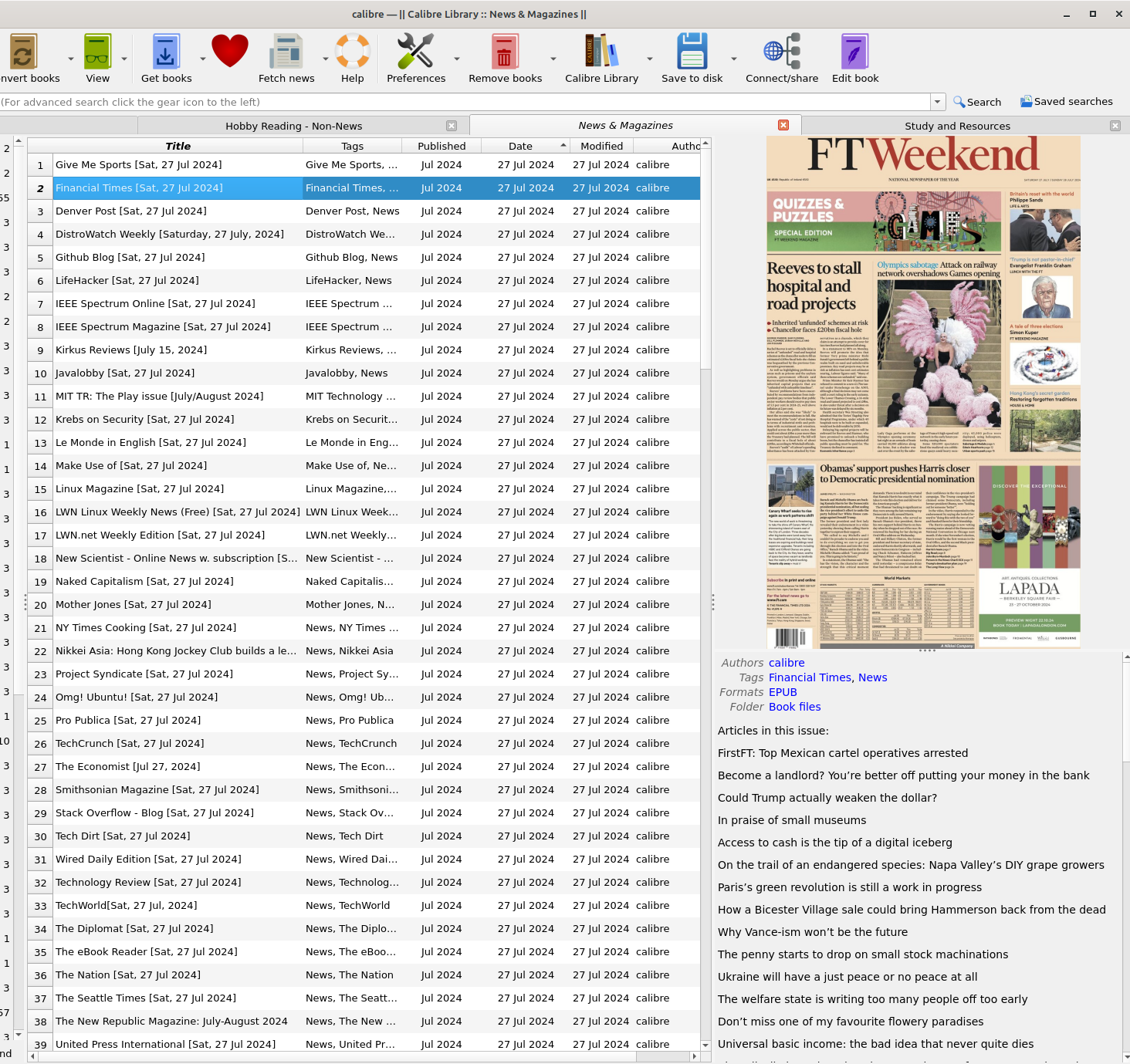
Task: Click the red heart donate icon
Action: (229, 52)
